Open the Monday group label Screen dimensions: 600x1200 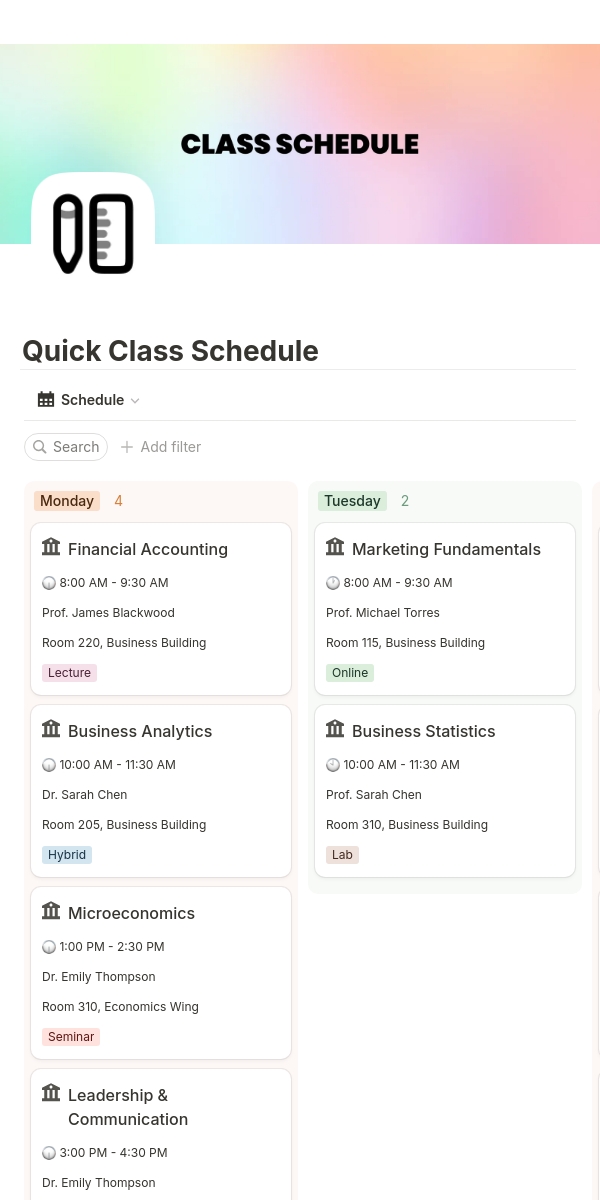pyautogui.click(x=67, y=501)
